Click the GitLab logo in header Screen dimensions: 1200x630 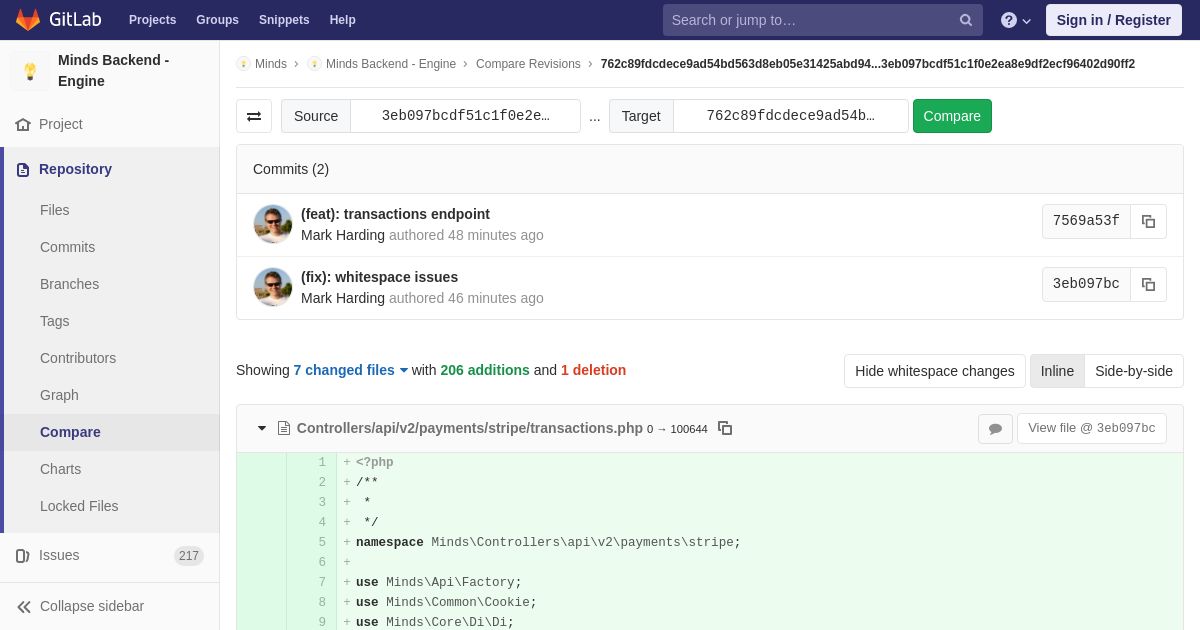pyautogui.click(x=58, y=20)
